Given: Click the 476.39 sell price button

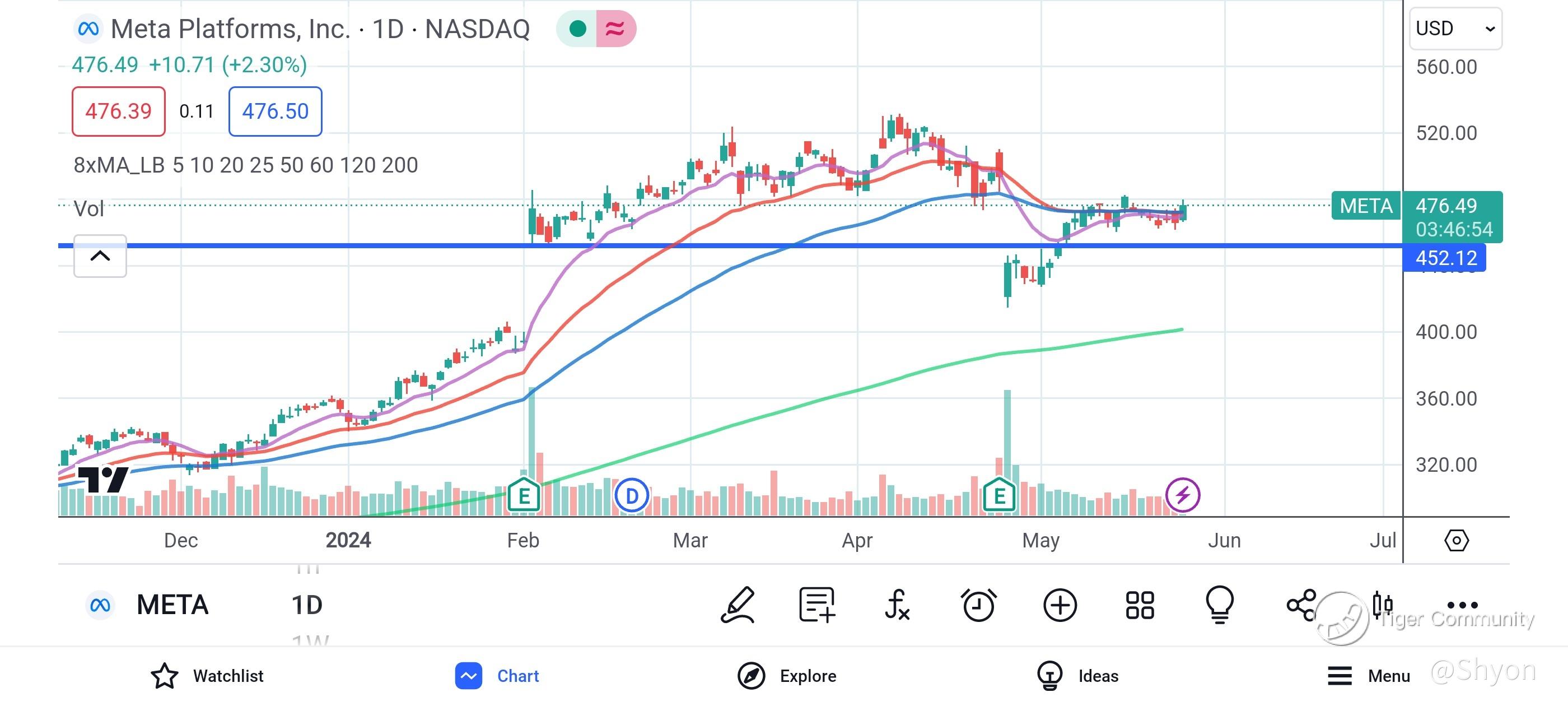Looking at the screenshot, I should coord(118,112).
